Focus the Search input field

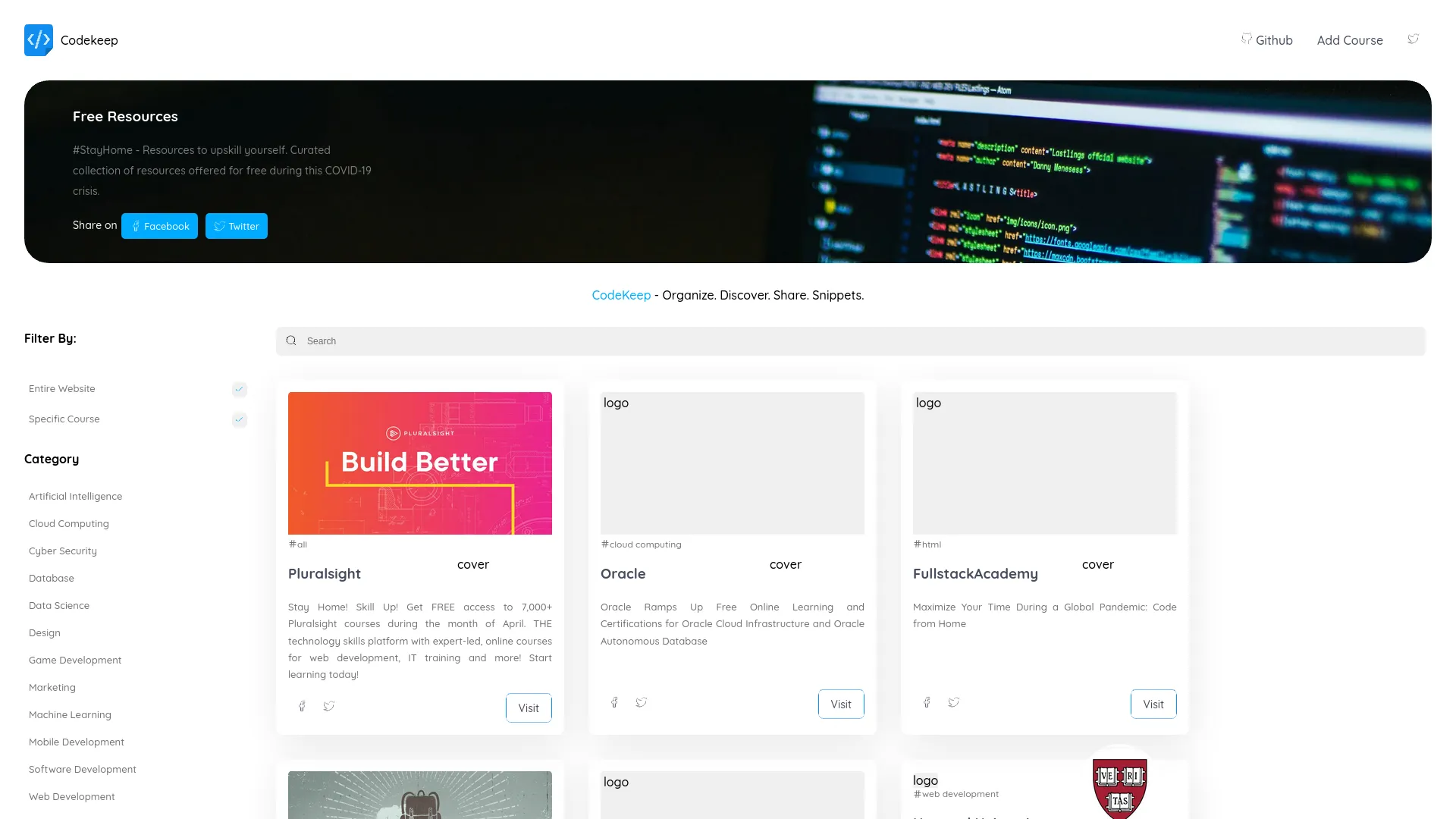coord(851,341)
